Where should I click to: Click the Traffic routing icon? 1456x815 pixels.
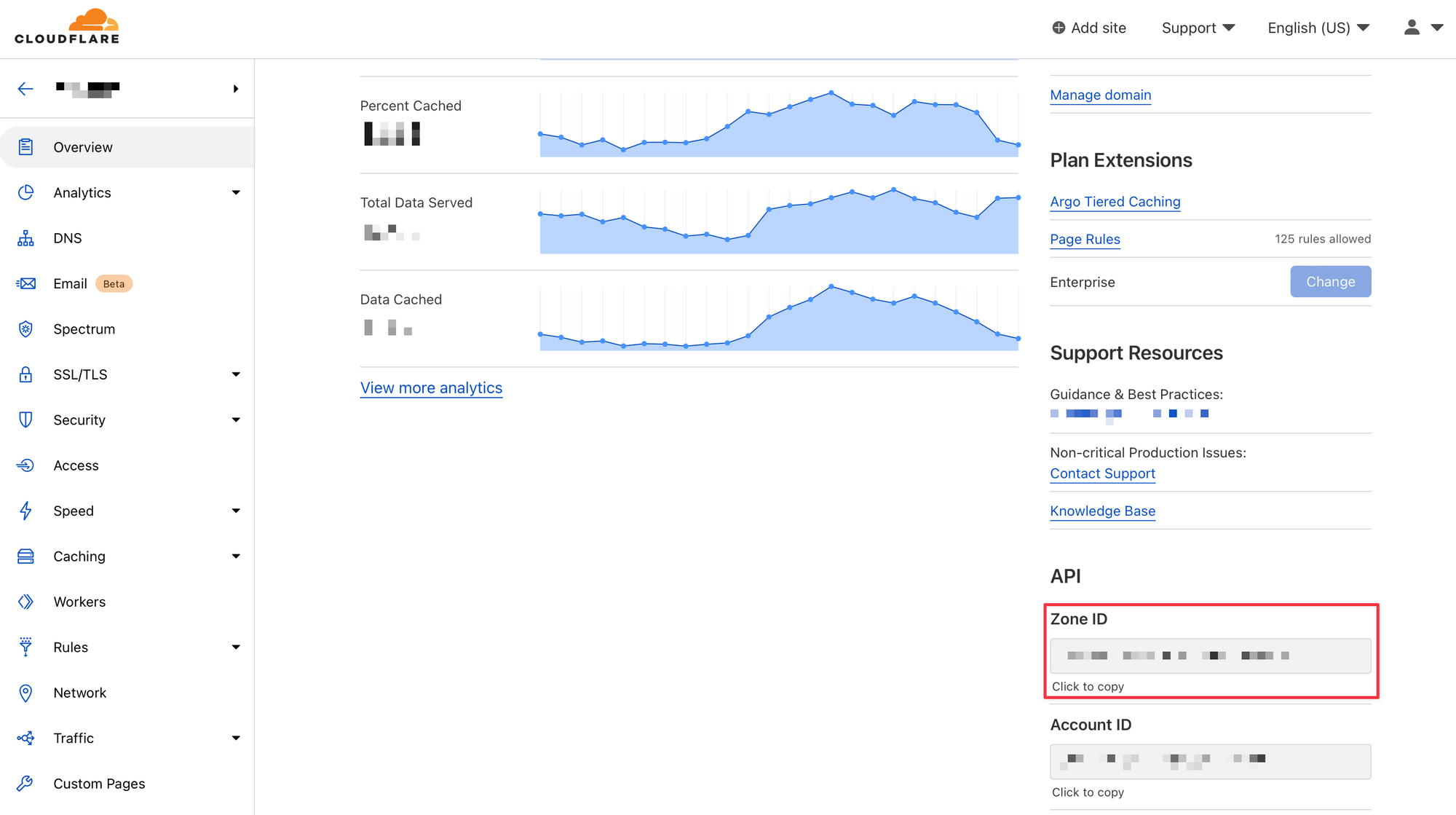pyautogui.click(x=25, y=738)
